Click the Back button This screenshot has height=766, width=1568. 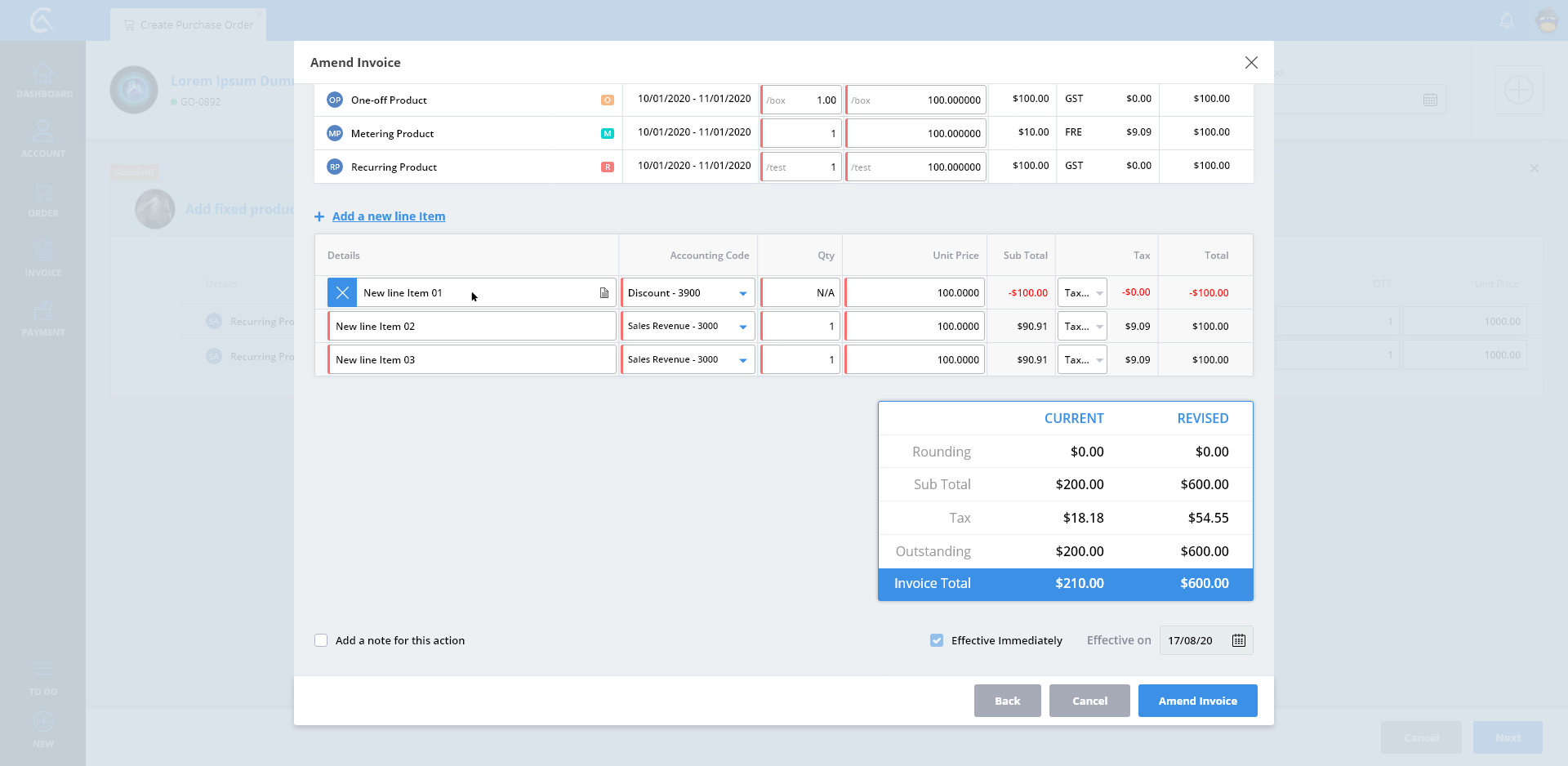[1007, 701]
